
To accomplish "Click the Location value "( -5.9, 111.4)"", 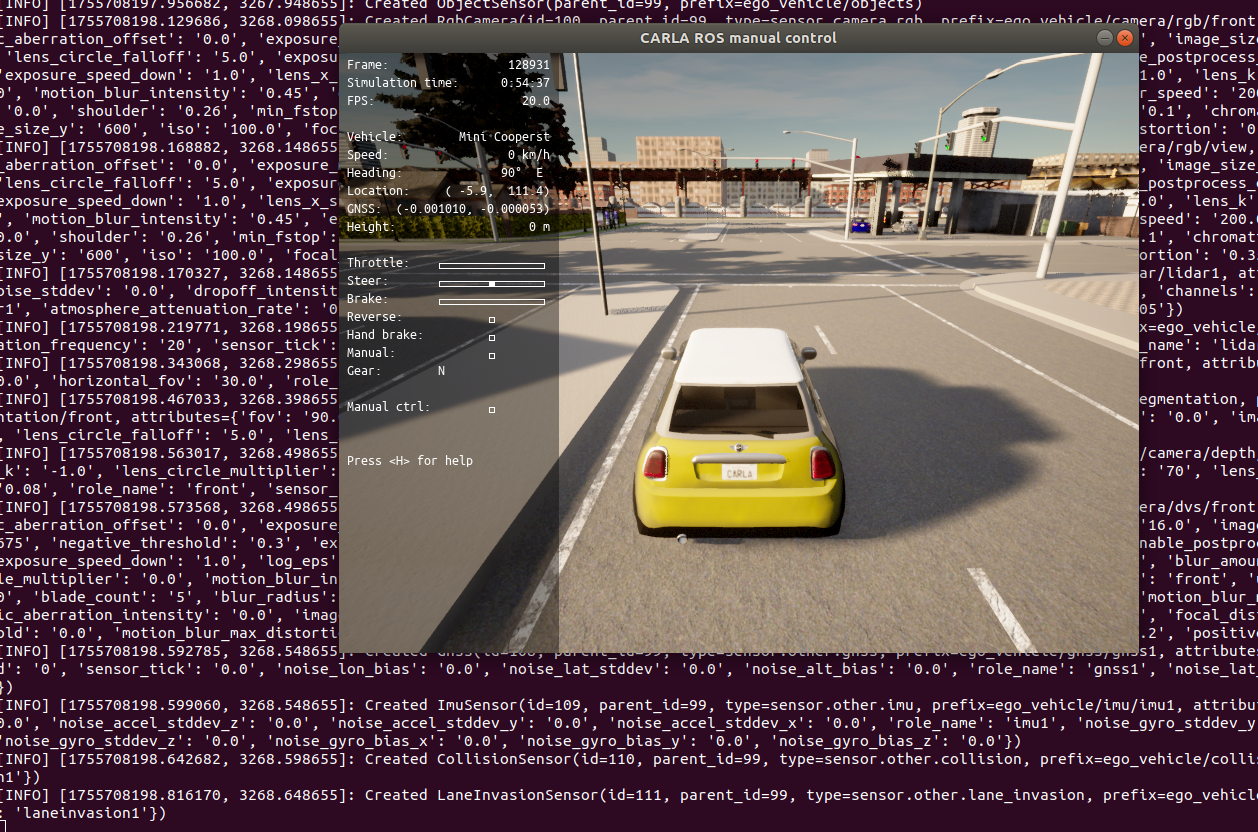I will coord(498,191).
